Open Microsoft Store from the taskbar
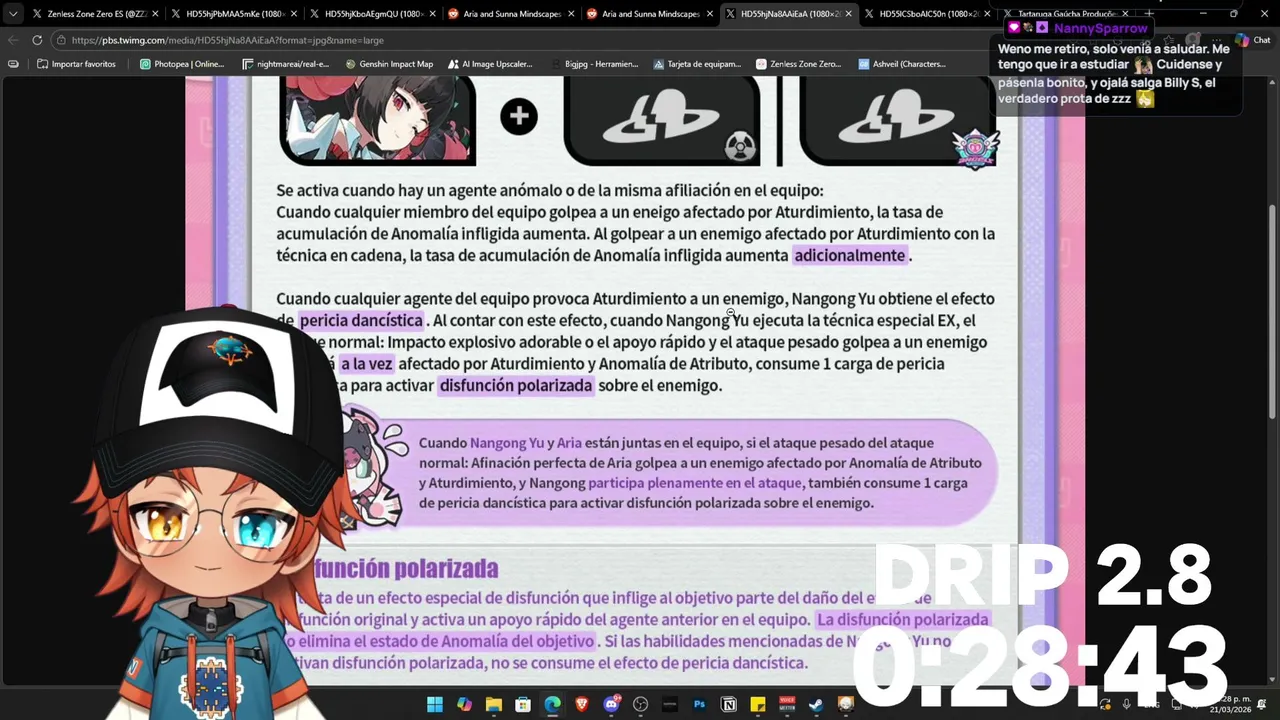Screen dimensions: 1280x720 [523, 704]
